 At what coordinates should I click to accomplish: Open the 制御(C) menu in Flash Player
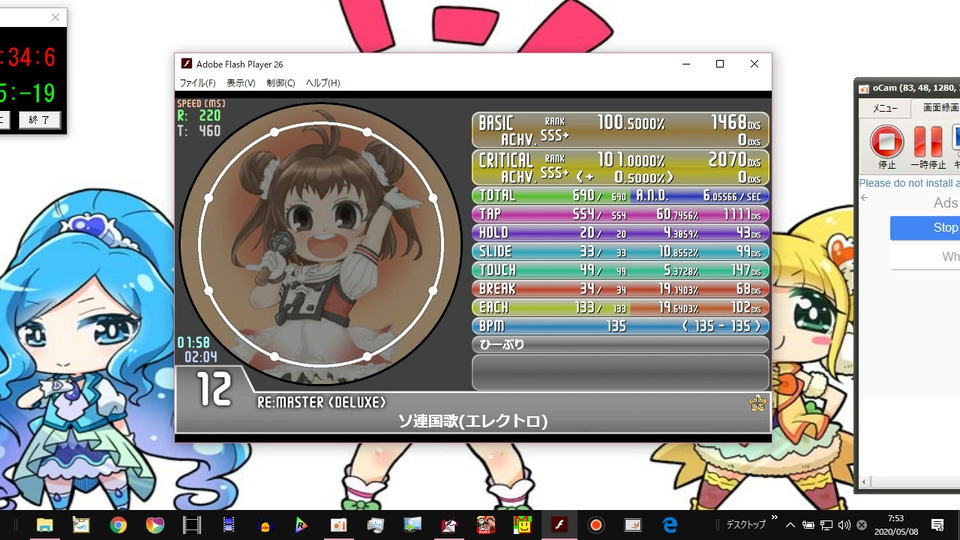280,83
